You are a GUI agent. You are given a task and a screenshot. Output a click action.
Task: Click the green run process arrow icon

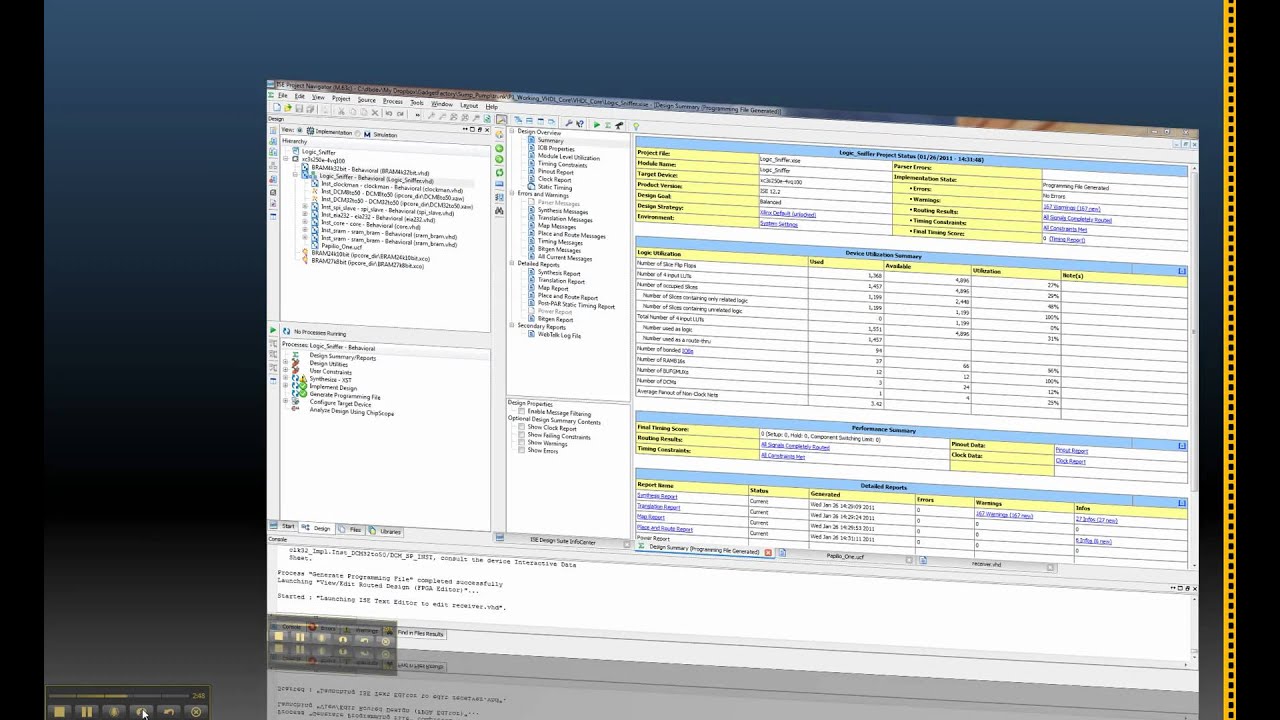pyautogui.click(x=273, y=330)
